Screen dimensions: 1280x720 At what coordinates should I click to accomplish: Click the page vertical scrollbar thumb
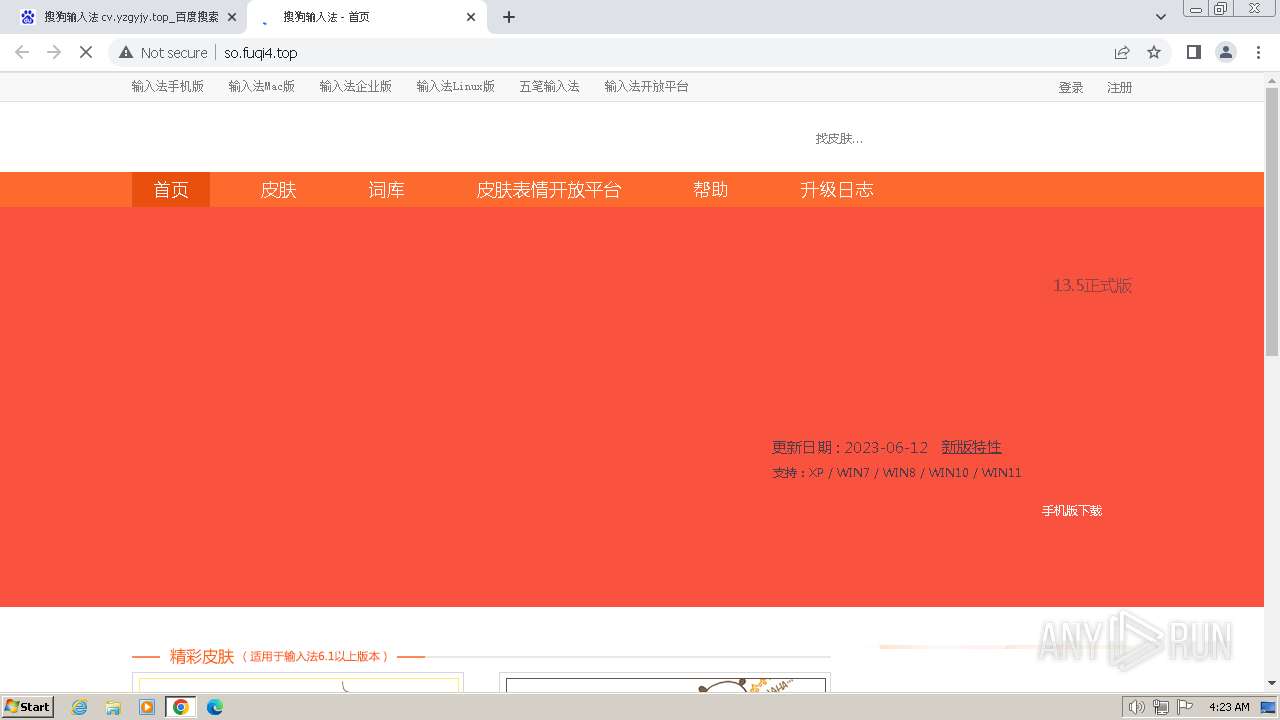1272,221
